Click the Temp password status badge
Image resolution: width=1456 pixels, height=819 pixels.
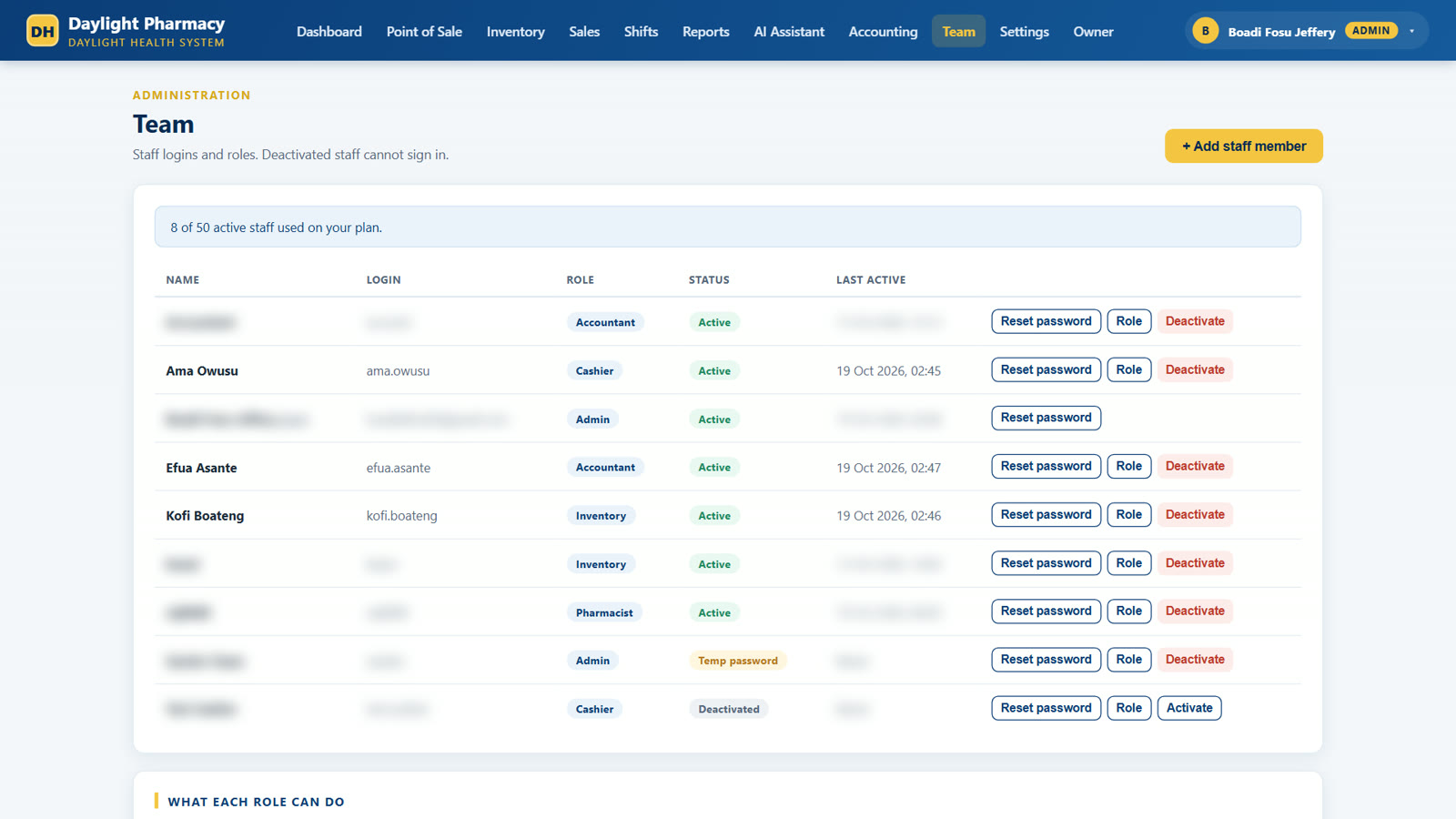[737, 661]
